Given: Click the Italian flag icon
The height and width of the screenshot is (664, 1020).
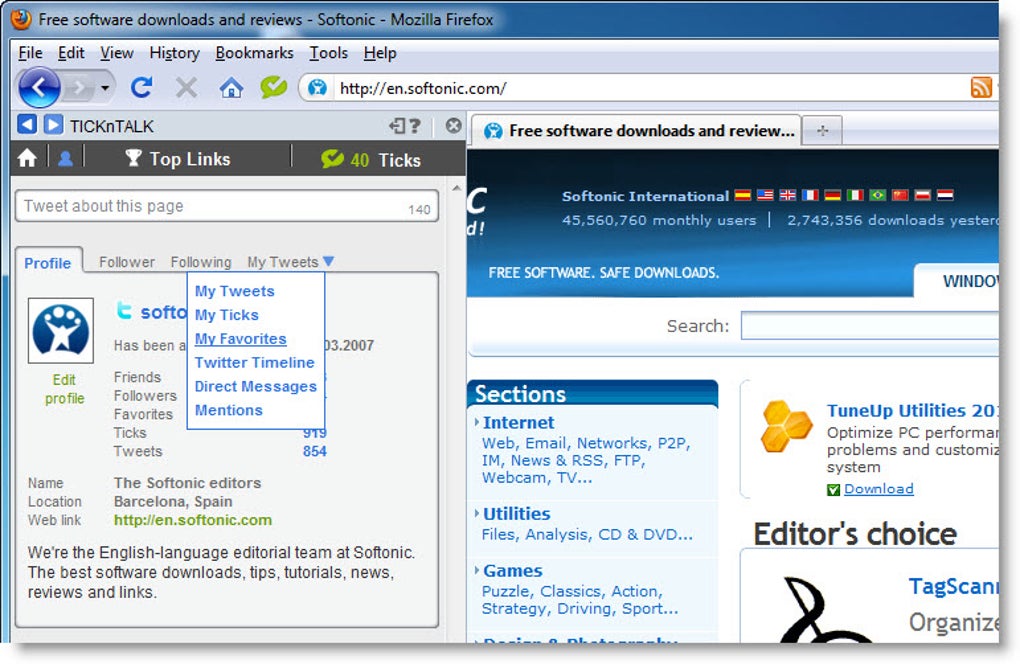Looking at the screenshot, I should [x=855, y=195].
